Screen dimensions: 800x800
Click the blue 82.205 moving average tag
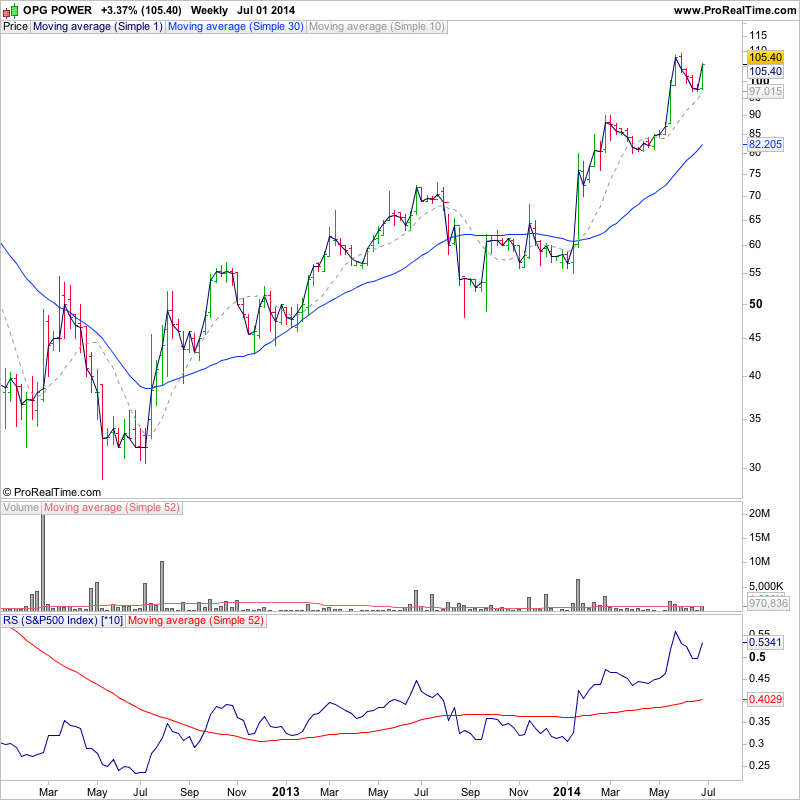tap(765, 144)
